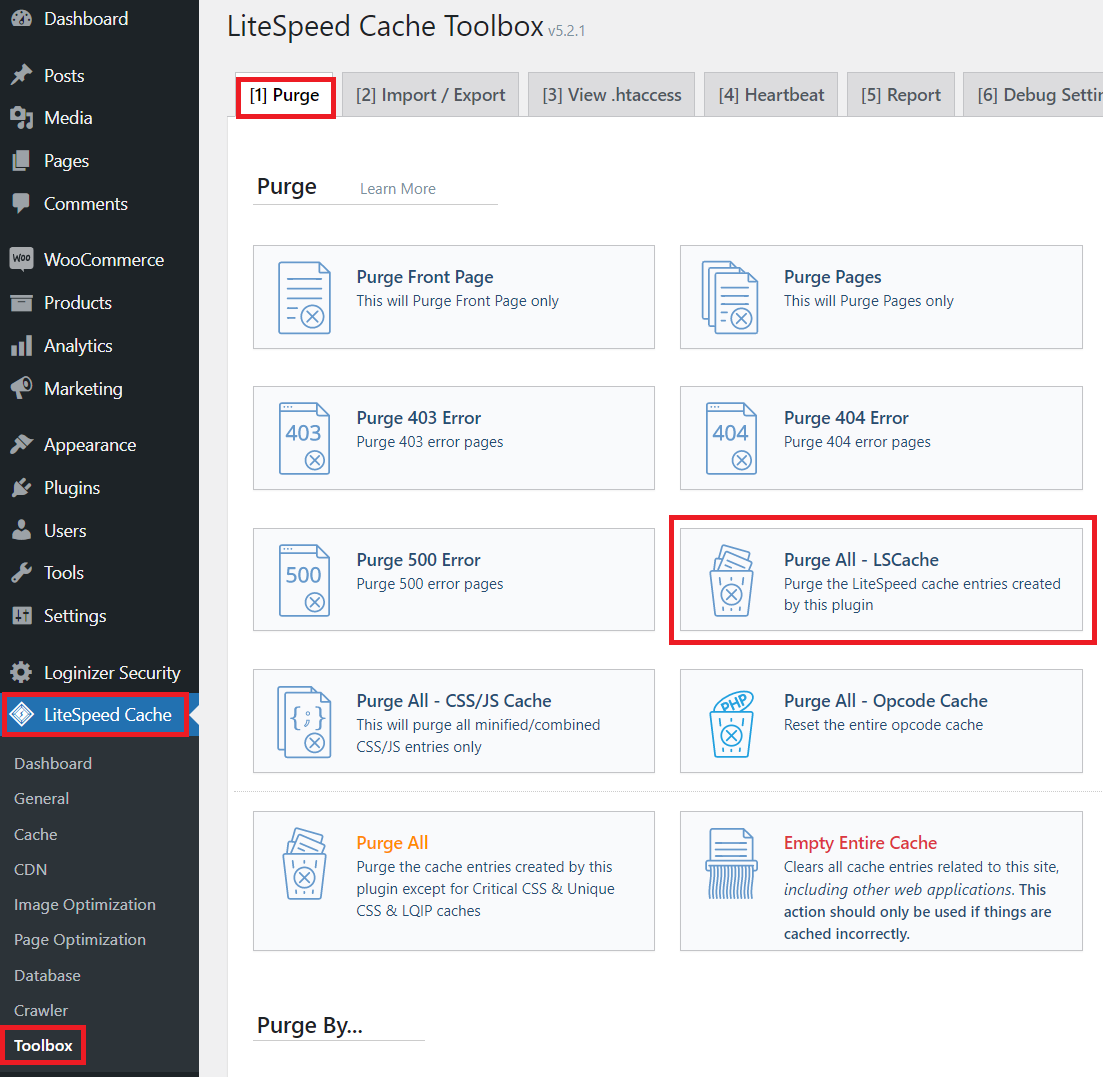Click Purge Pages title
The image size is (1103, 1077).
pyautogui.click(x=833, y=277)
